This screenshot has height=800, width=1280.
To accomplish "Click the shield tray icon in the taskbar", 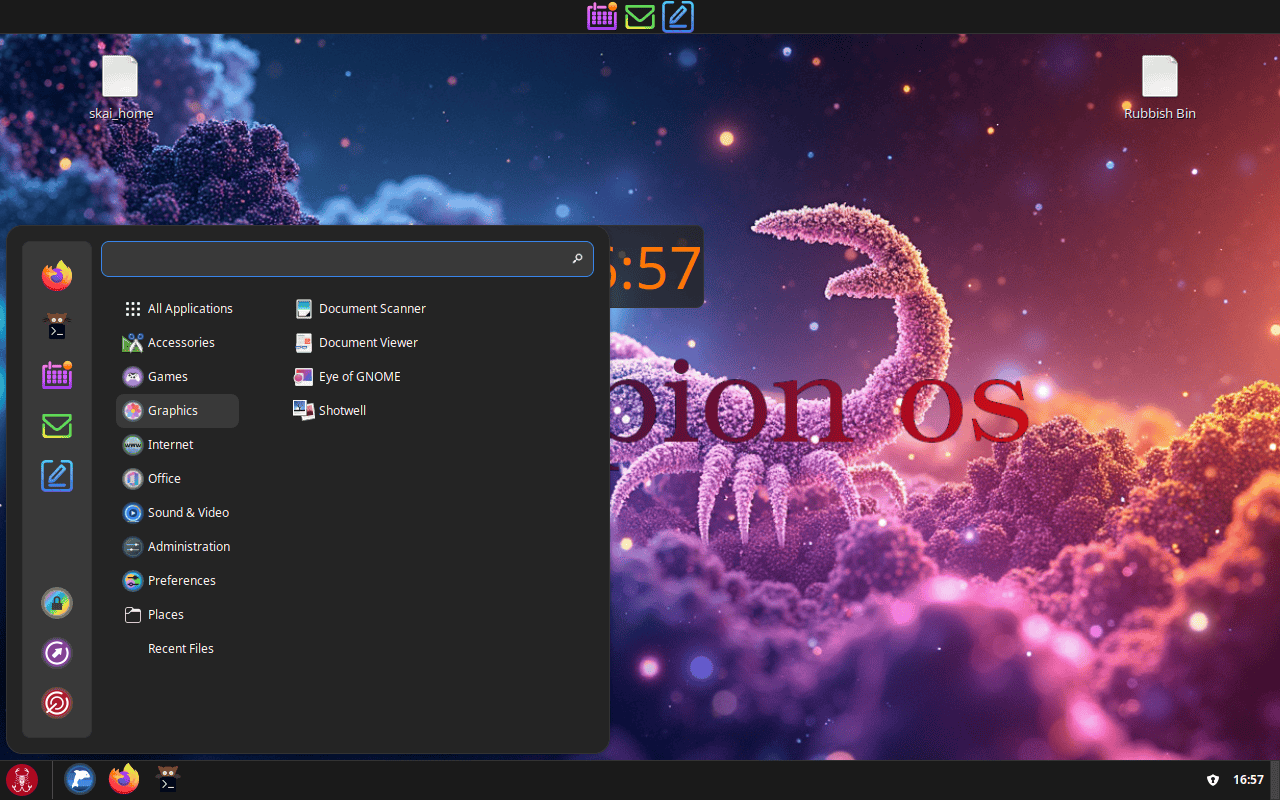I will tap(1213, 780).
